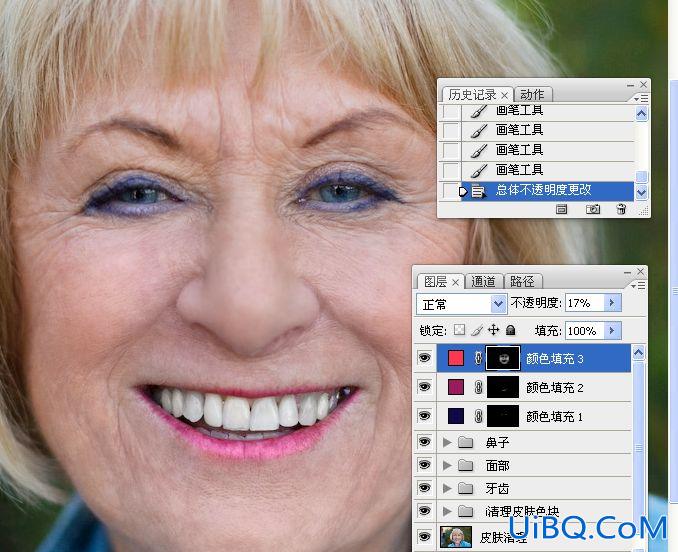The width and height of the screenshot is (678, 552).
Task: Select the 总体不透明度更改 history state
Action: click(x=547, y=191)
